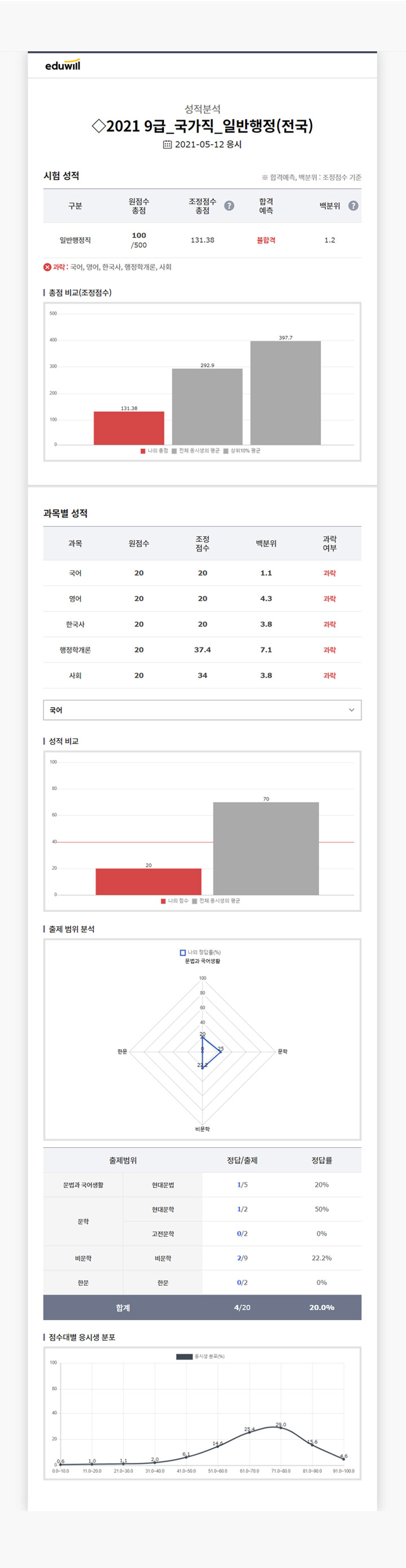Click help icon beside 백분위 header
This screenshot has height=1568, width=406.
pyautogui.click(x=353, y=206)
